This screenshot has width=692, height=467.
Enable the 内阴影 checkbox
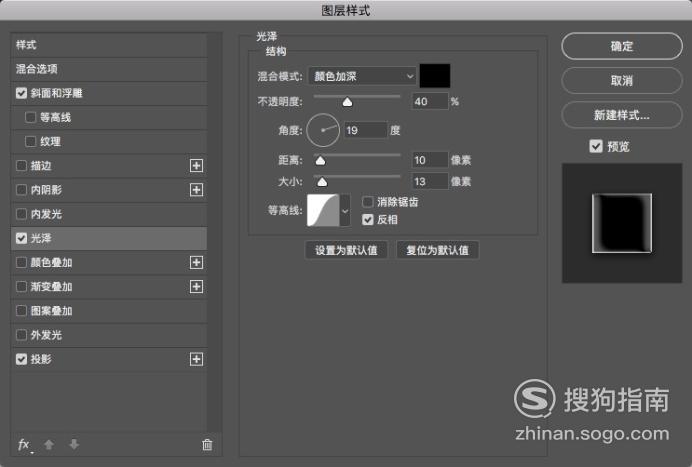pos(21,190)
